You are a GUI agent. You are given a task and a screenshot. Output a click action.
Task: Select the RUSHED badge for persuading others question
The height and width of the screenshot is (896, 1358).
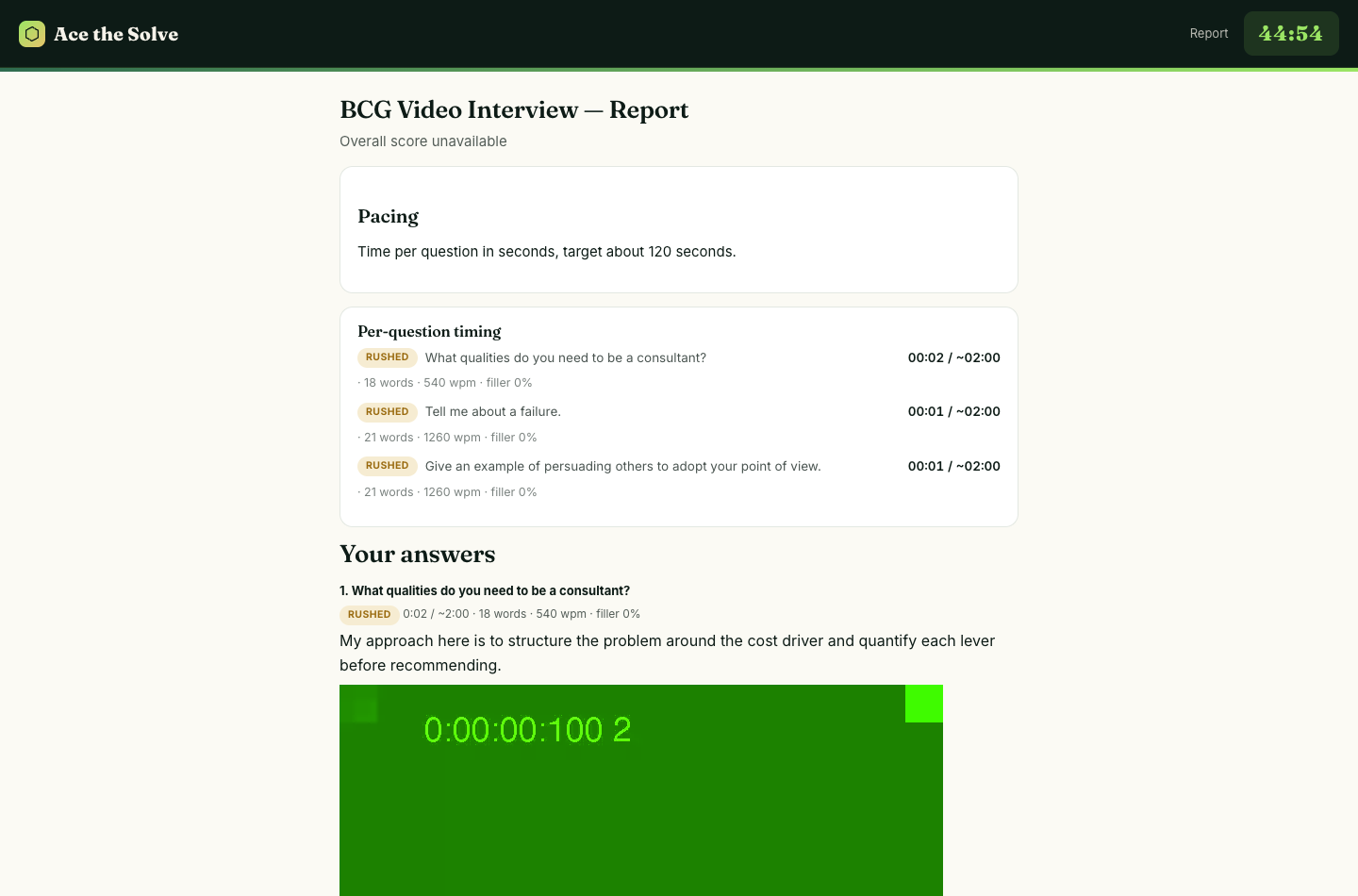point(387,466)
